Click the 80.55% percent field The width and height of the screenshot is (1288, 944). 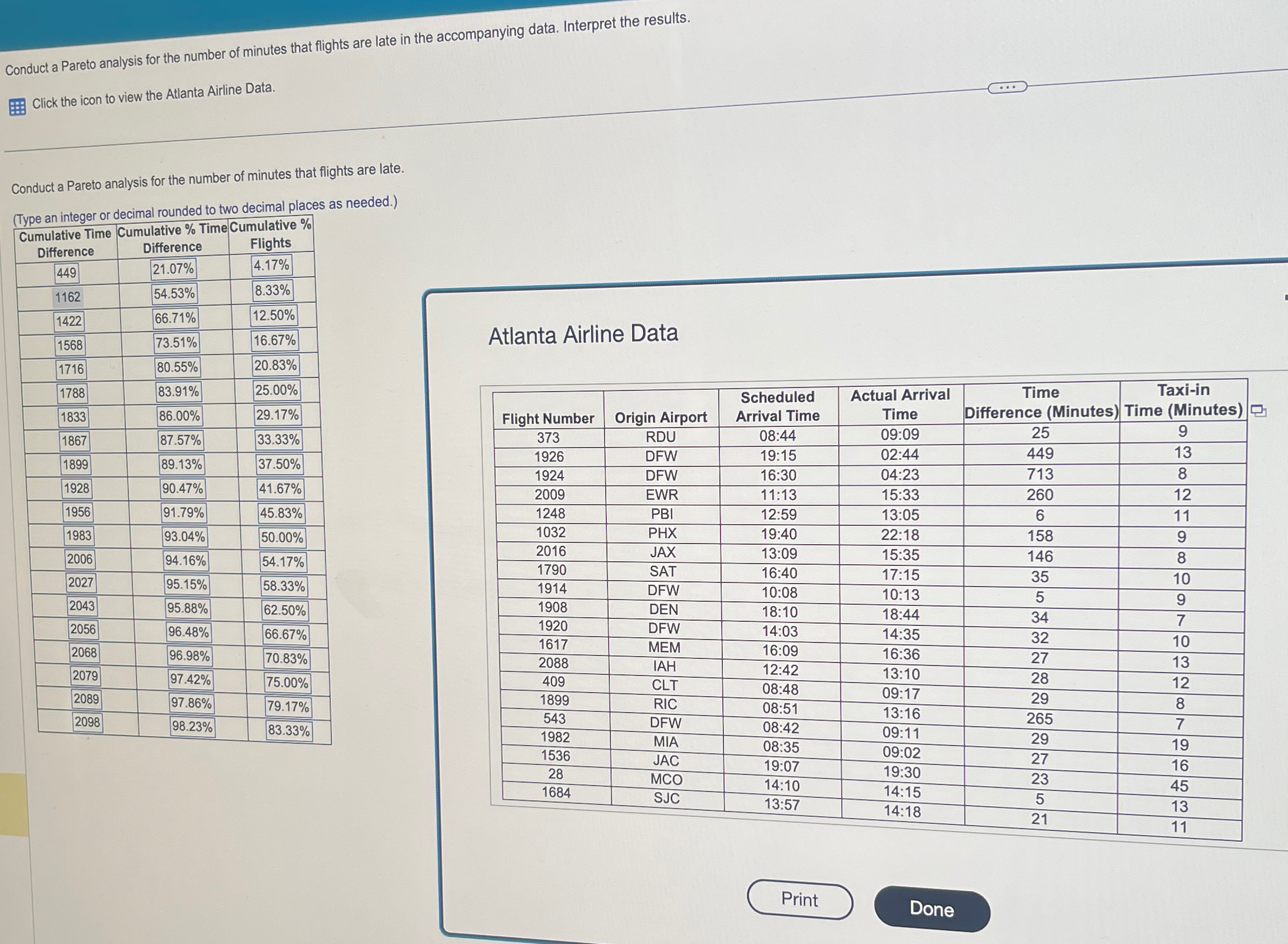coord(177,367)
